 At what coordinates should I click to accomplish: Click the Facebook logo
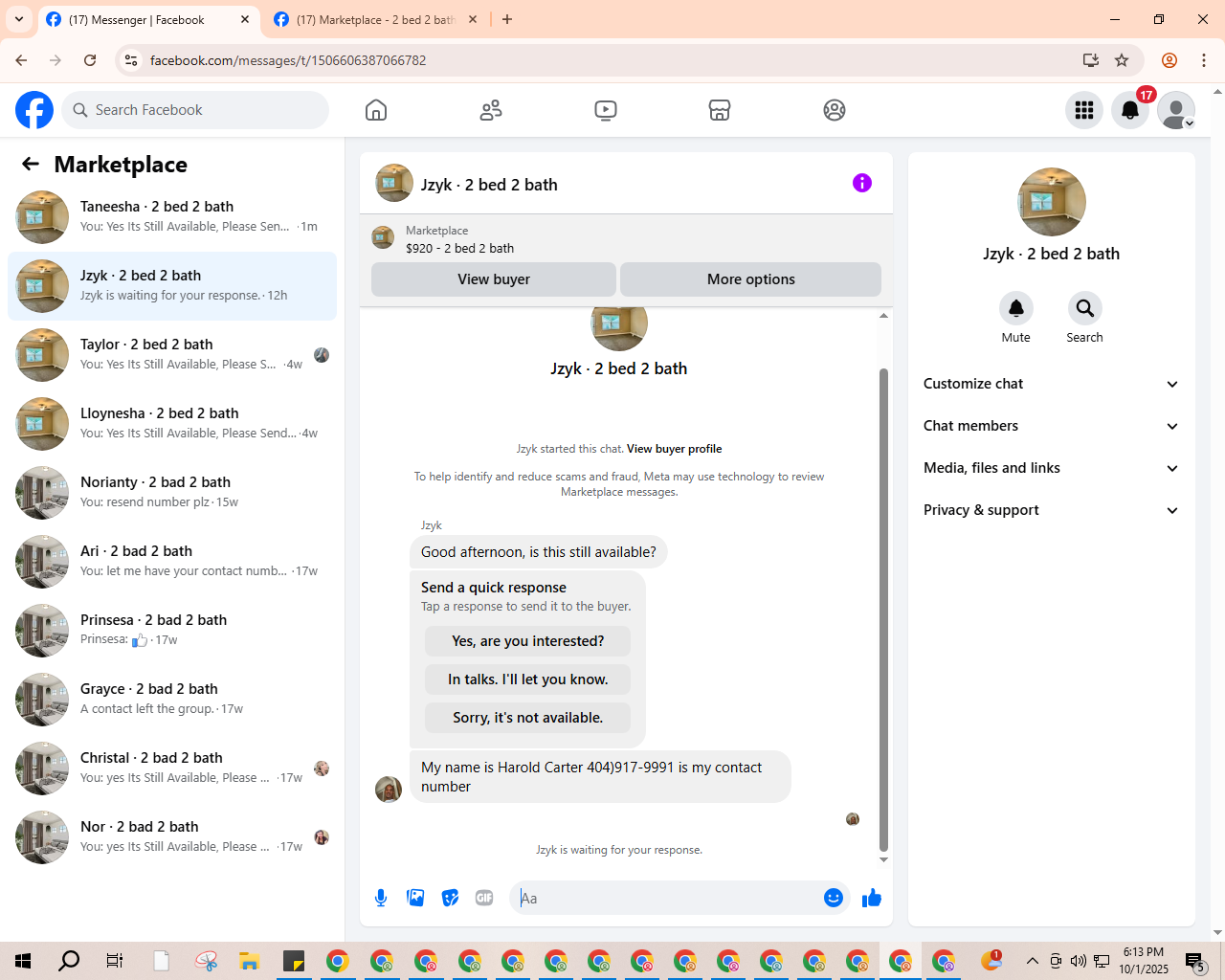(x=34, y=110)
